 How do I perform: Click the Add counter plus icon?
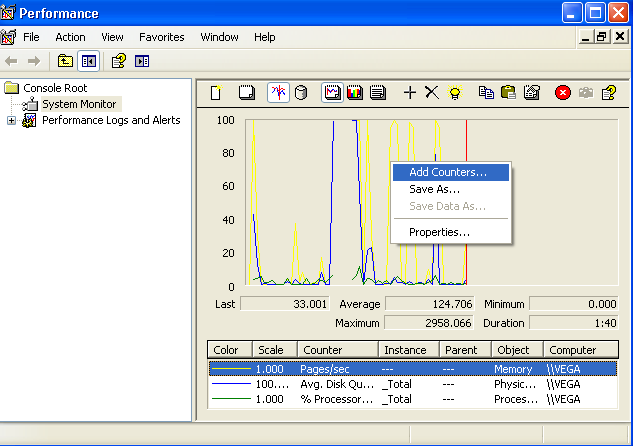click(x=410, y=92)
